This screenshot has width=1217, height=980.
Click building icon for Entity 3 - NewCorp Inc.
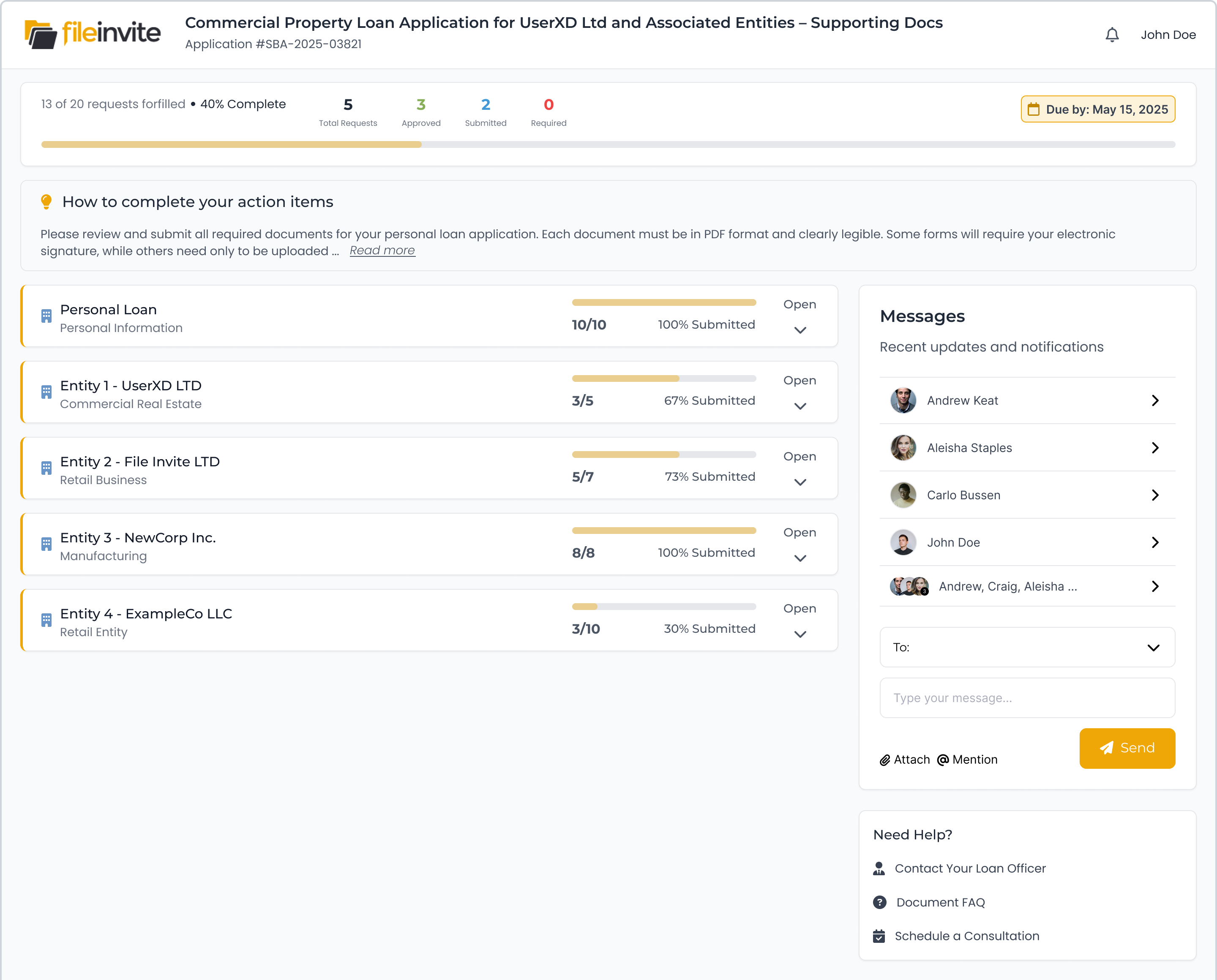(46, 544)
